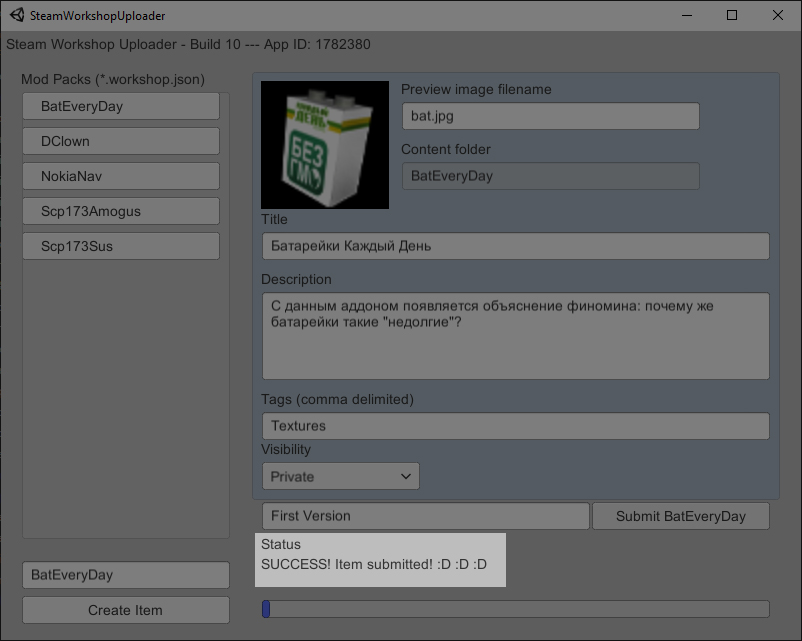The height and width of the screenshot is (641, 802).
Task: Click the First Version change note field
Action: (426, 516)
